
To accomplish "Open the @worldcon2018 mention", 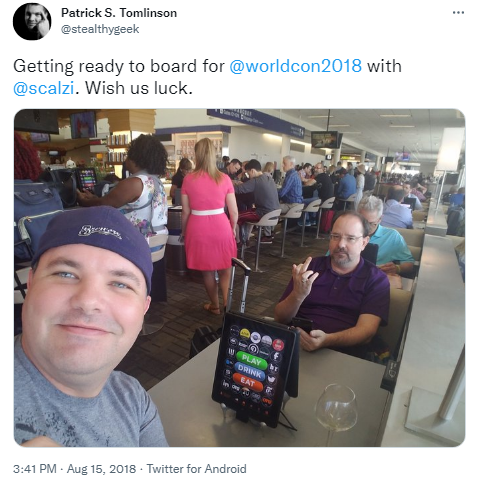I will click(x=295, y=66).
